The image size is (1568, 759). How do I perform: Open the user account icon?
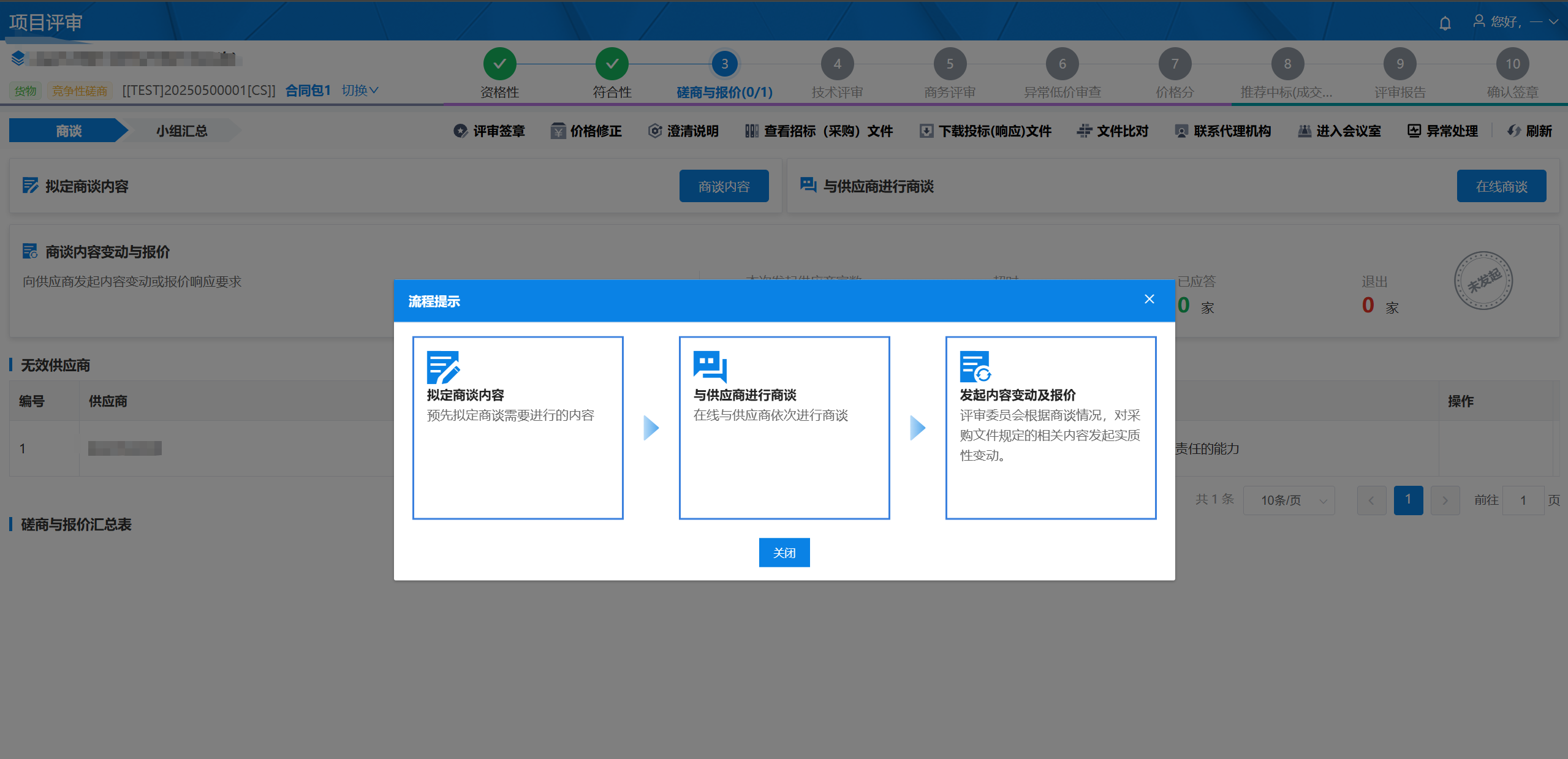[x=1479, y=21]
